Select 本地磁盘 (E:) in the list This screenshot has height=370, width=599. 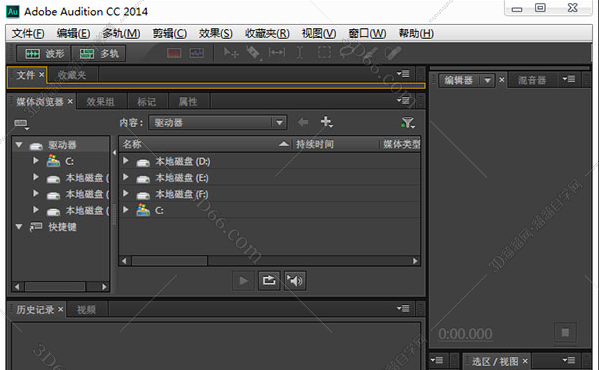[182, 178]
